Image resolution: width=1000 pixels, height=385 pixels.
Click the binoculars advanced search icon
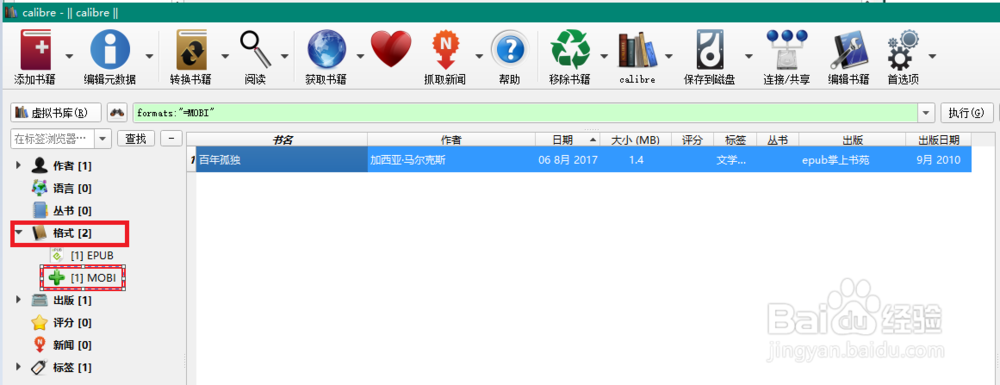117,113
